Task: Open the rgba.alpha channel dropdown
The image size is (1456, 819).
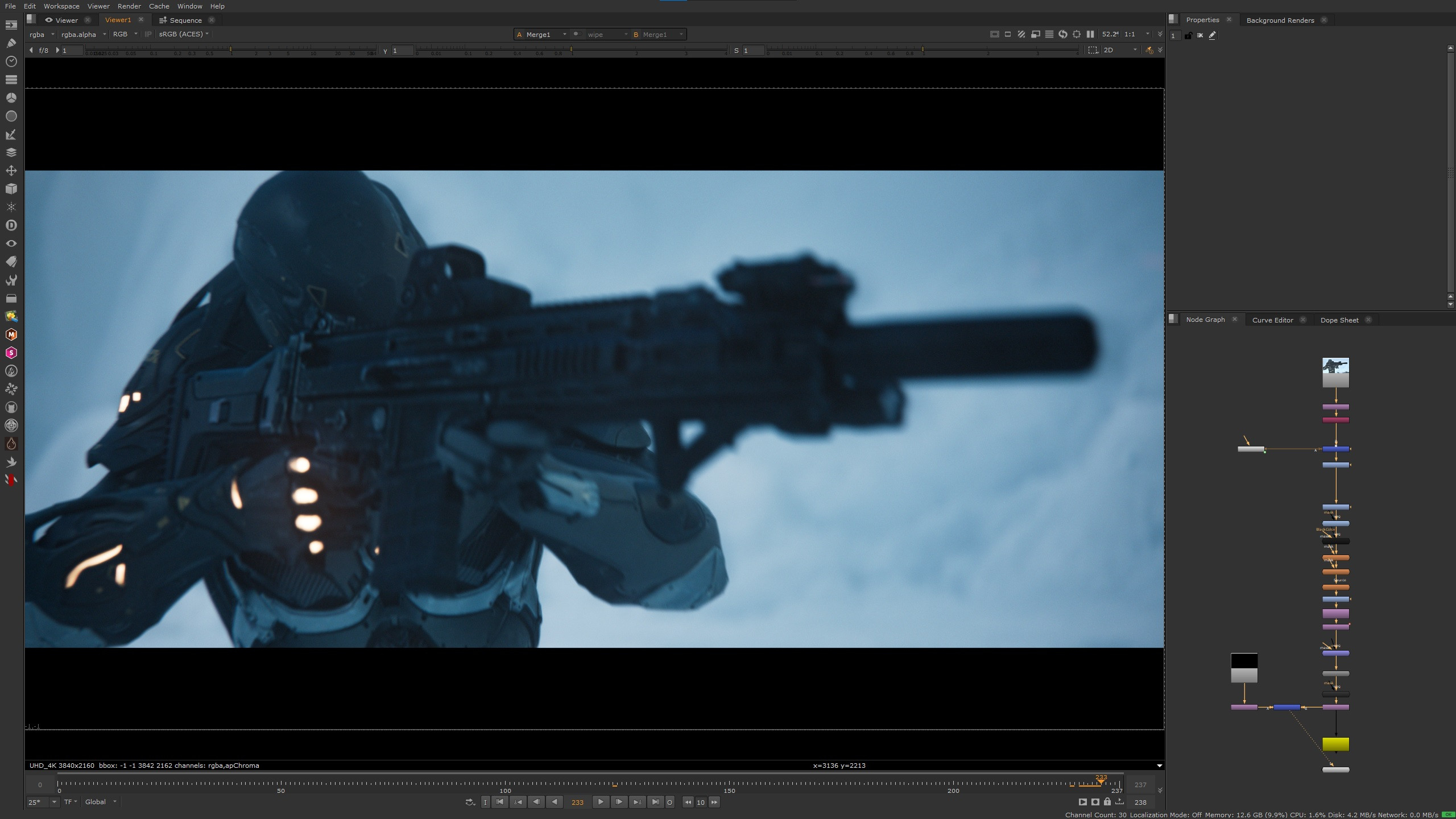Action: point(83,34)
